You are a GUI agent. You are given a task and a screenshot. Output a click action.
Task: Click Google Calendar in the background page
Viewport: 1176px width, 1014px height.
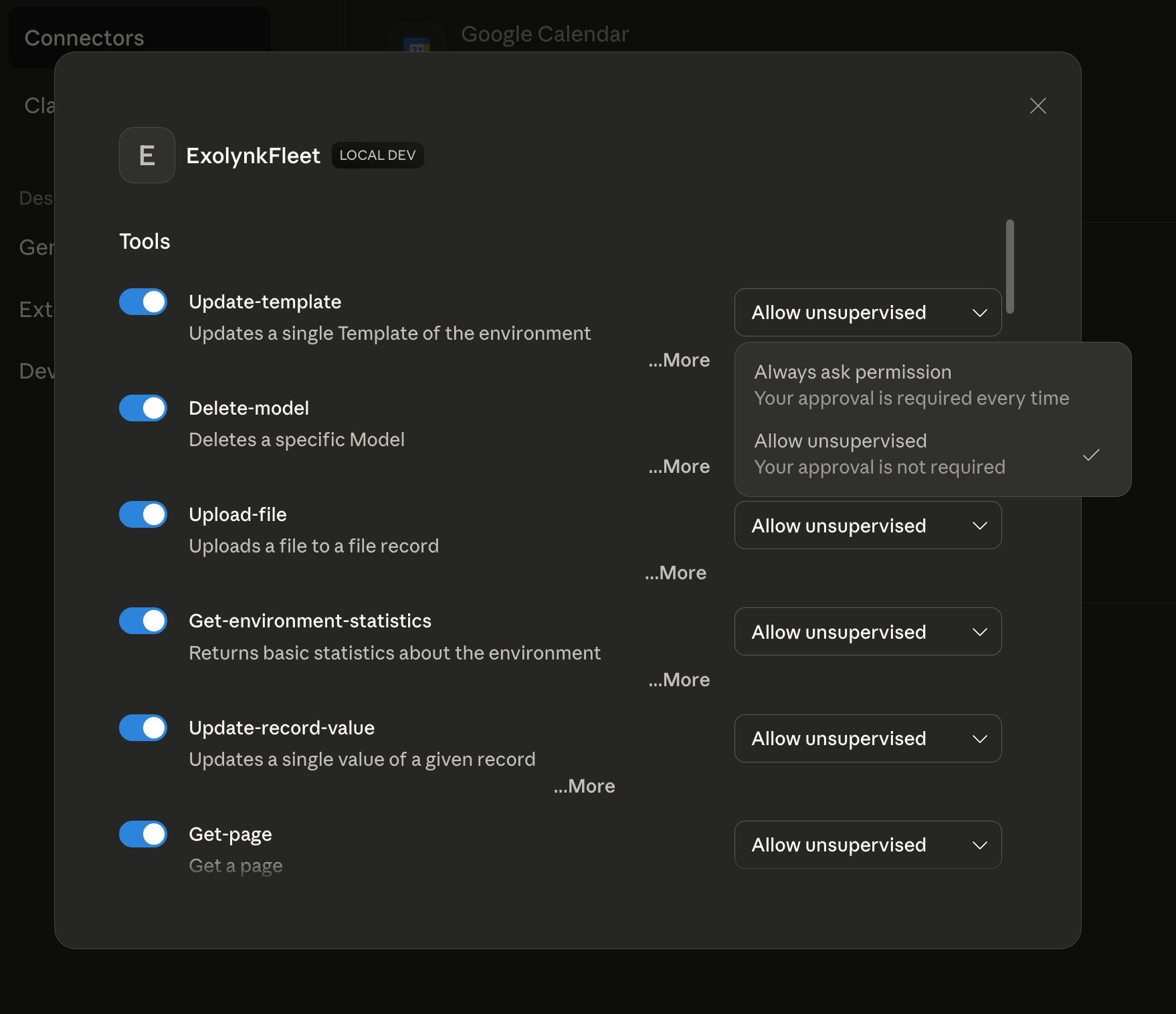(545, 34)
